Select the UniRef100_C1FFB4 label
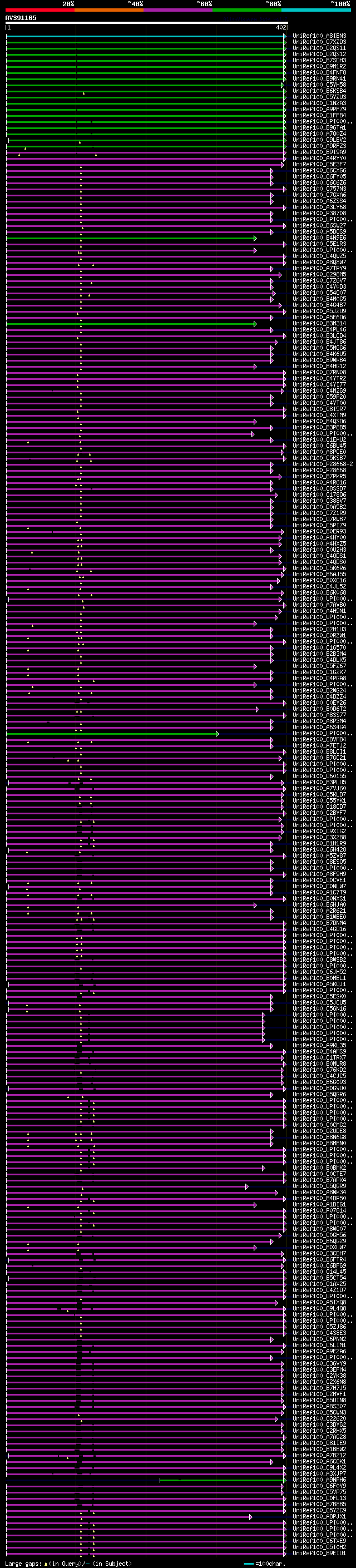356x1568 pixels. pyautogui.click(x=319, y=115)
